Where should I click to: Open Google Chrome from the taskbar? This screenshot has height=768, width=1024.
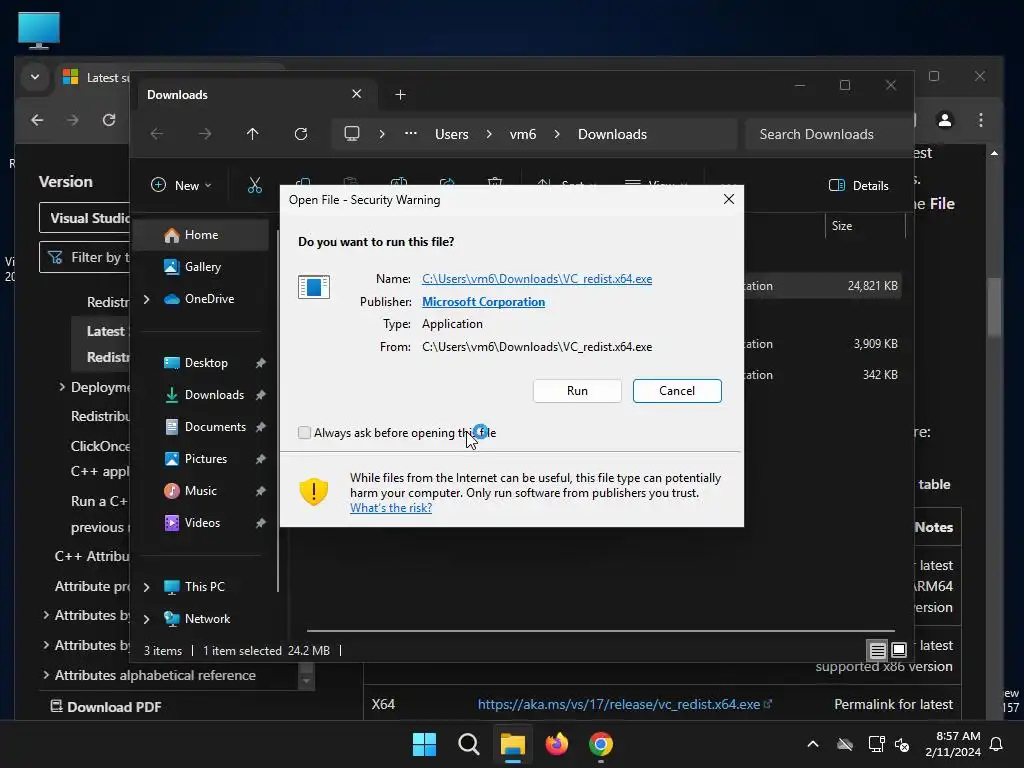(x=601, y=744)
